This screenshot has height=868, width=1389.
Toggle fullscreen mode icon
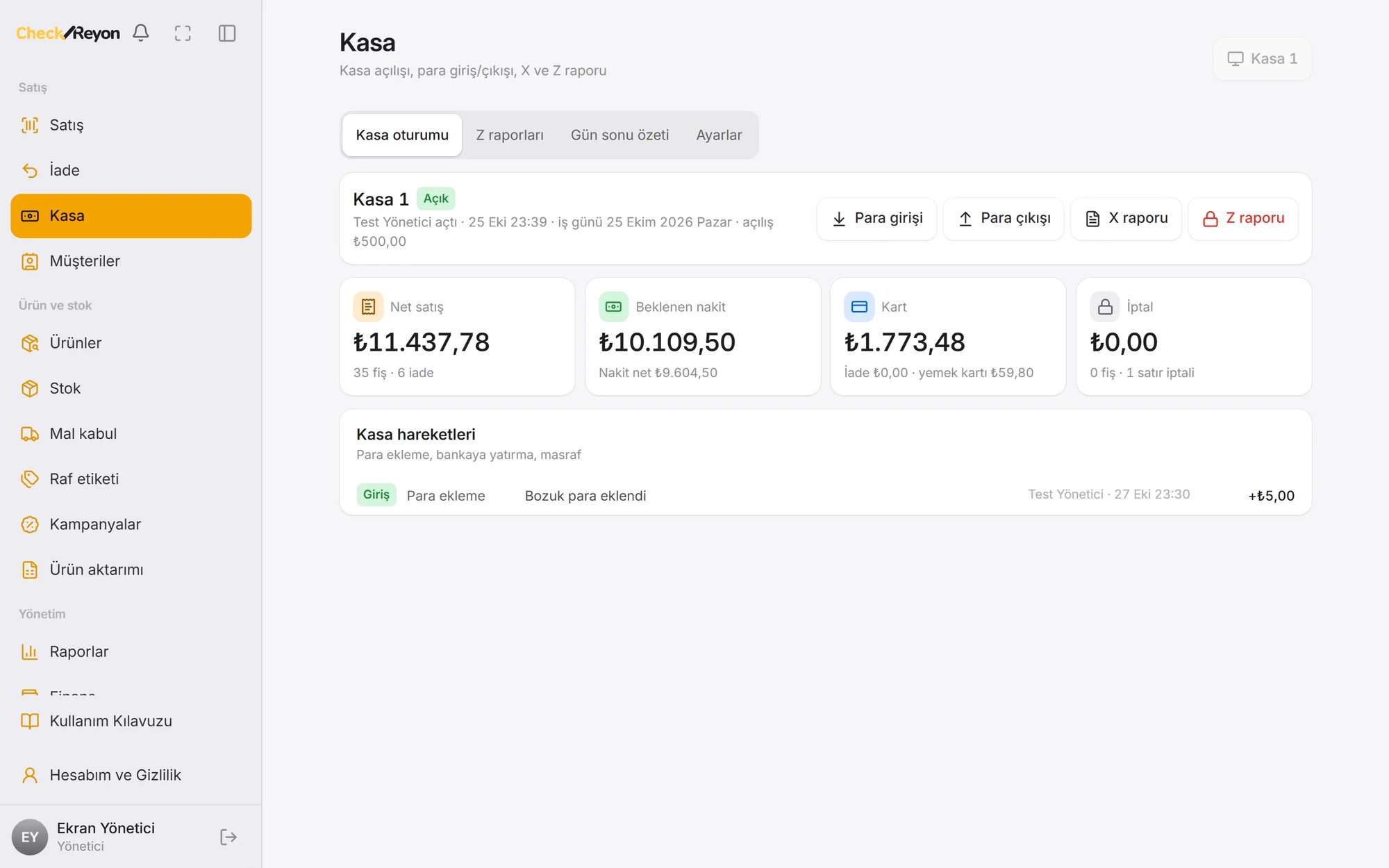[183, 33]
